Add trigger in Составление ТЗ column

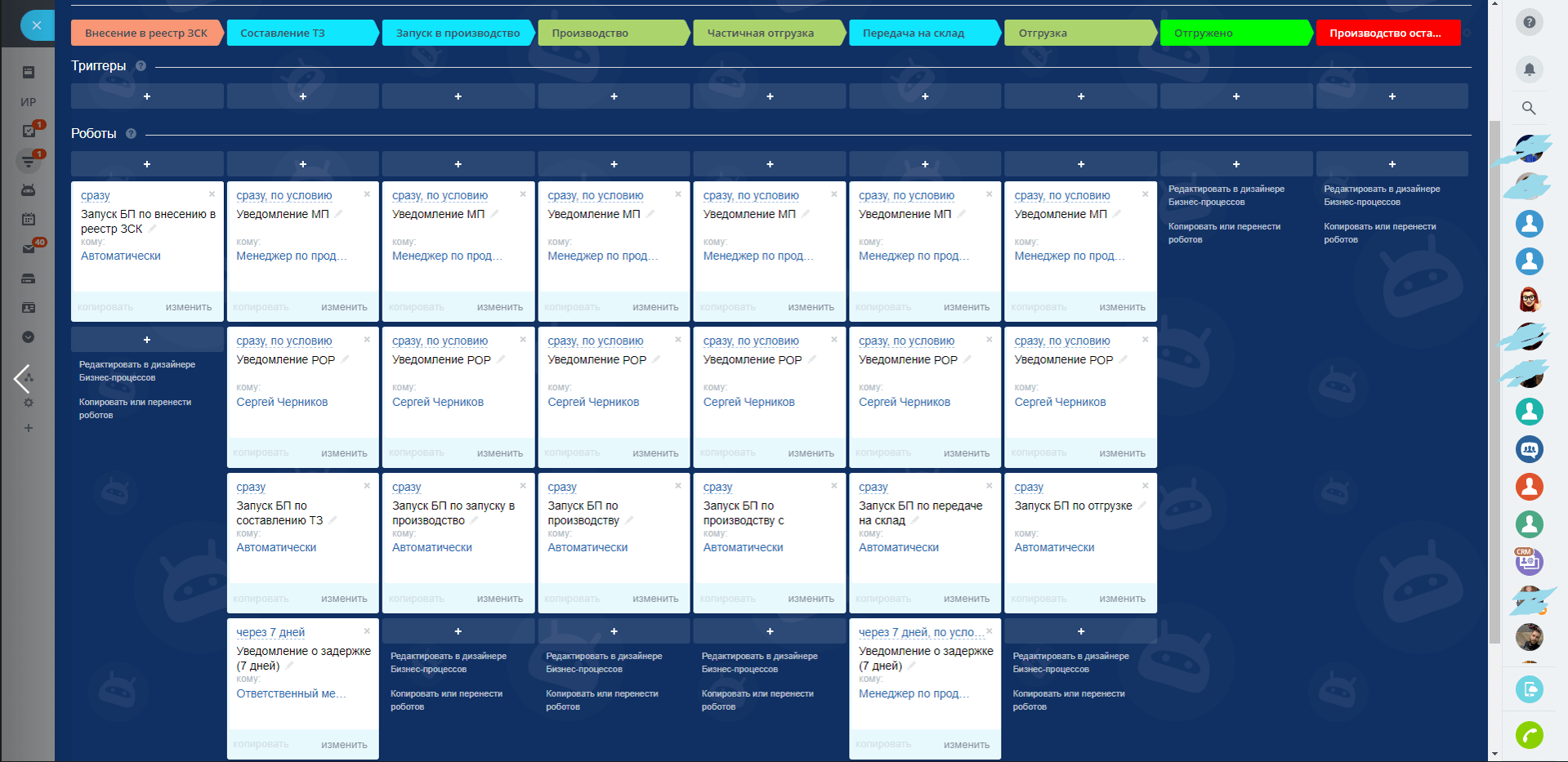point(302,96)
